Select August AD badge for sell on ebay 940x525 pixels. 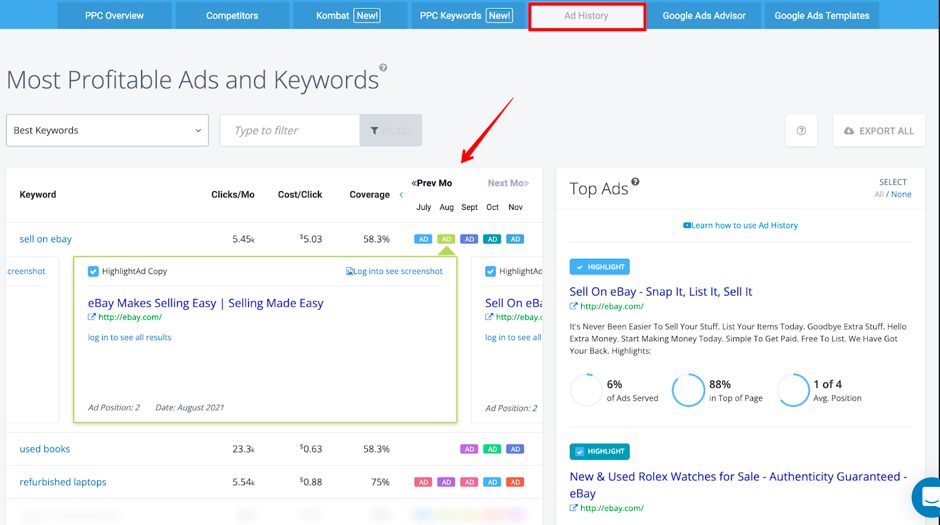[x=446, y=239]
